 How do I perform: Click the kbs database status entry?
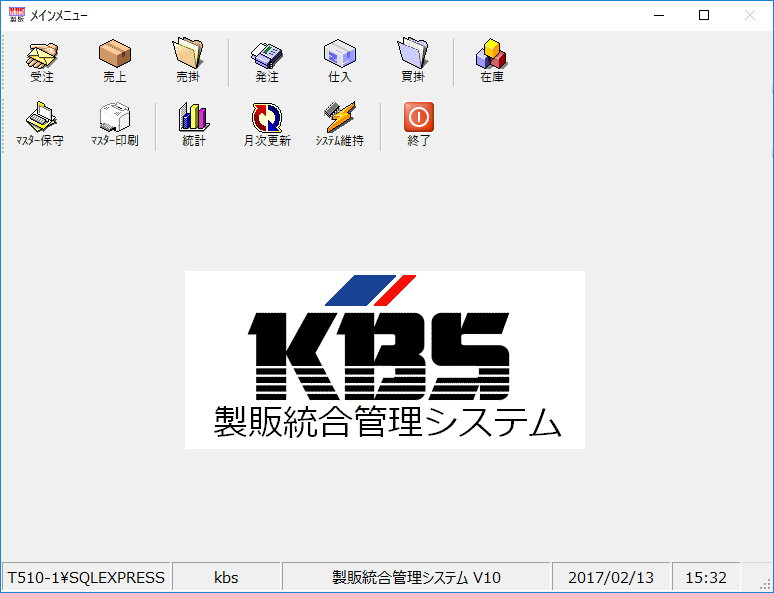(x=227, y=577)
